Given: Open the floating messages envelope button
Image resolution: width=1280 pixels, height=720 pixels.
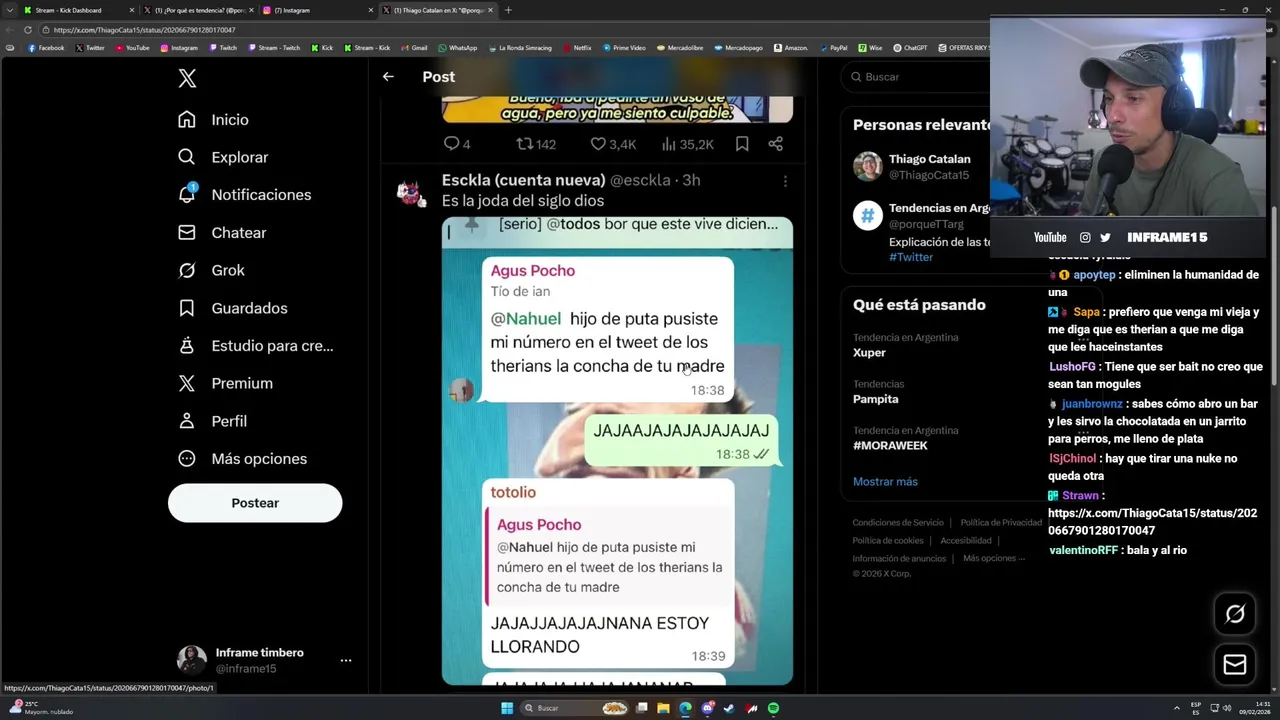Looking at the screenshot, I should (1235, 665).
